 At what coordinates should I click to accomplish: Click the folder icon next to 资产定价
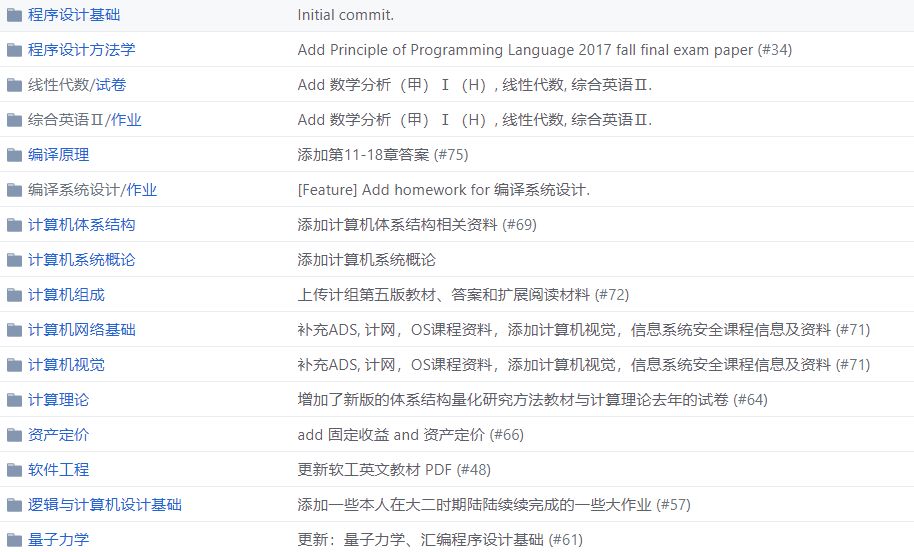[14, 435]
